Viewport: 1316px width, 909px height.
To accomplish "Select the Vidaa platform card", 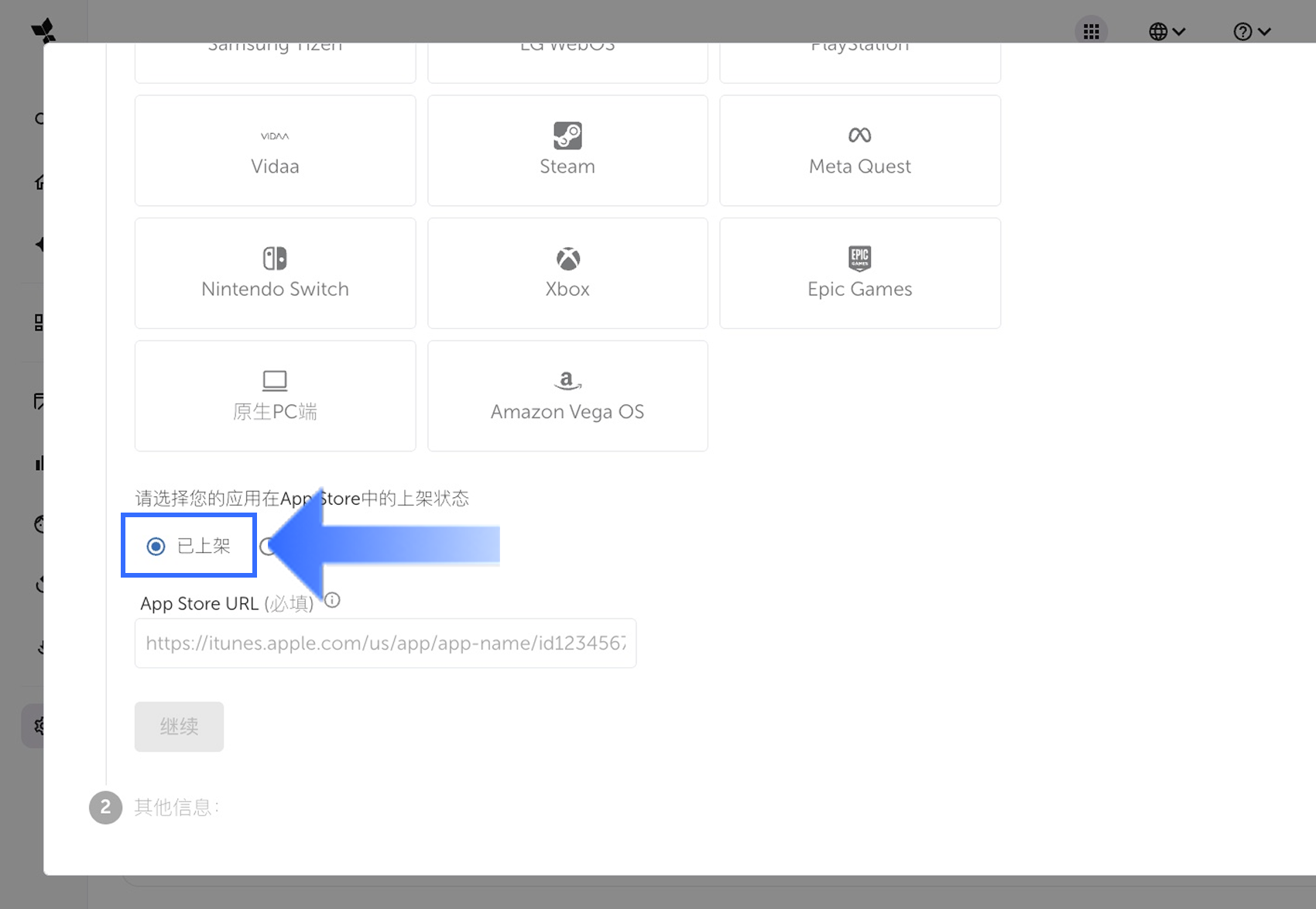I will coord(275,151).
